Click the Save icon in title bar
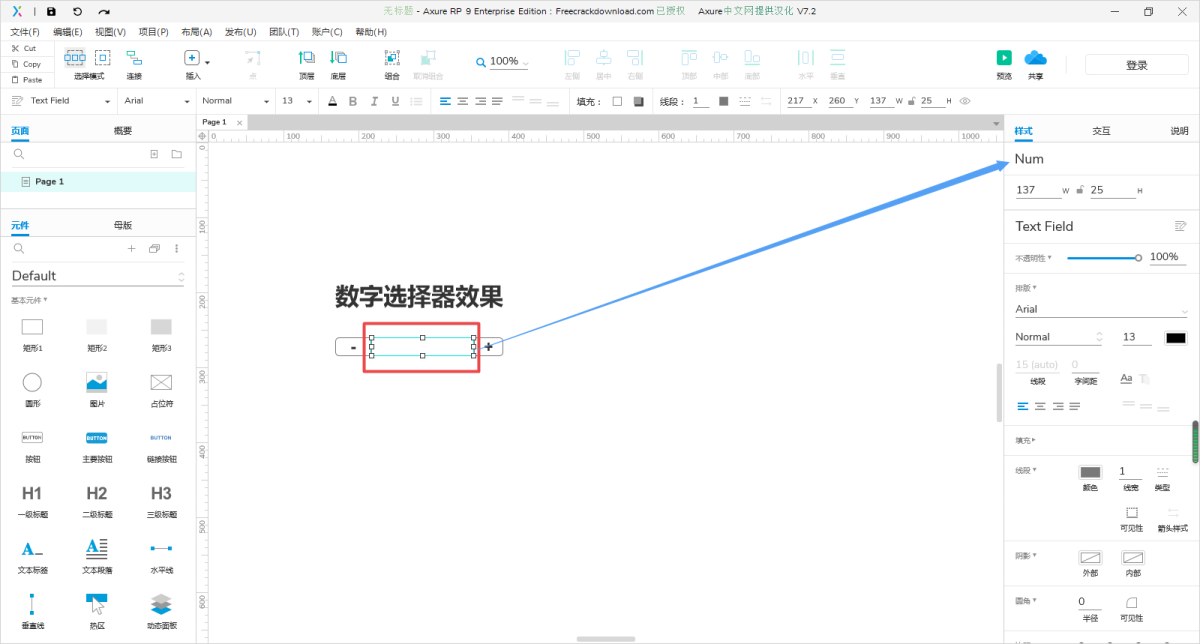 51,11
